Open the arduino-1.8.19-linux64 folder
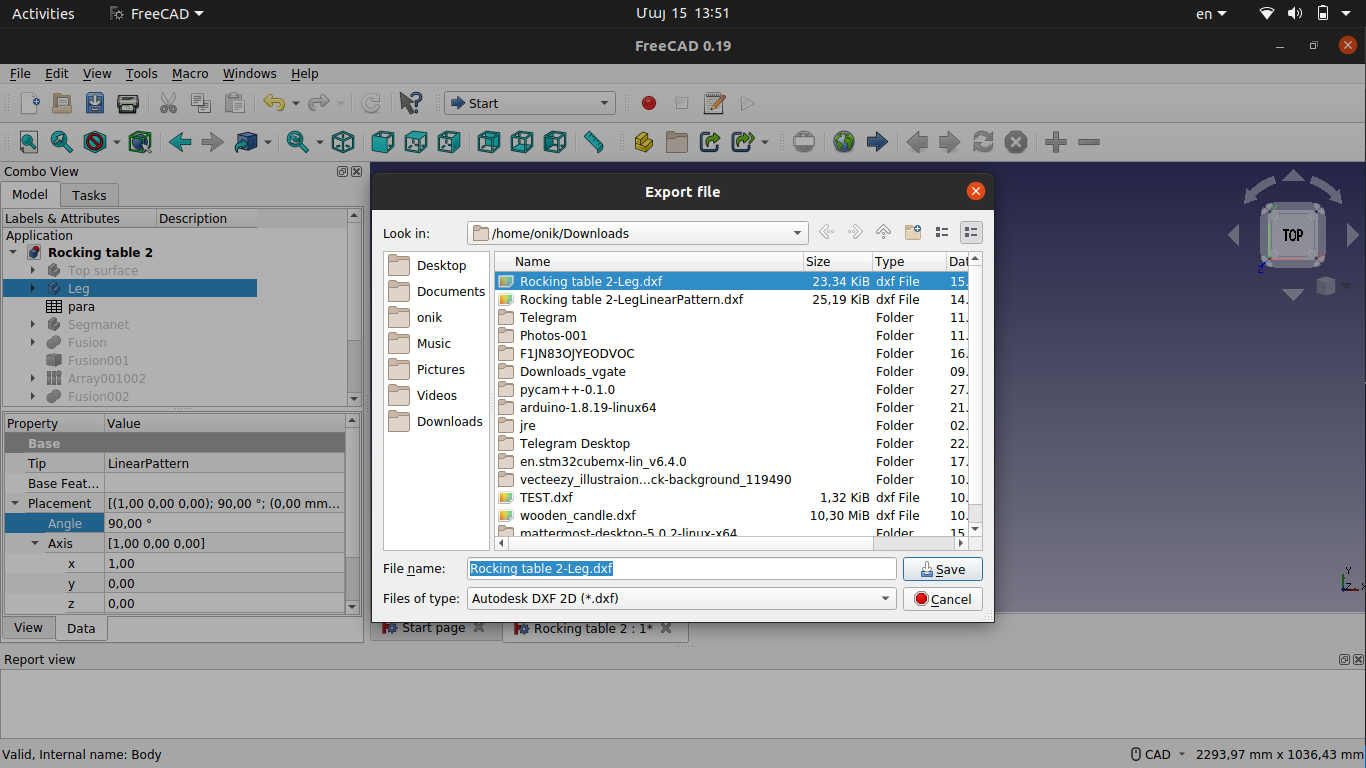 [588, 407]
